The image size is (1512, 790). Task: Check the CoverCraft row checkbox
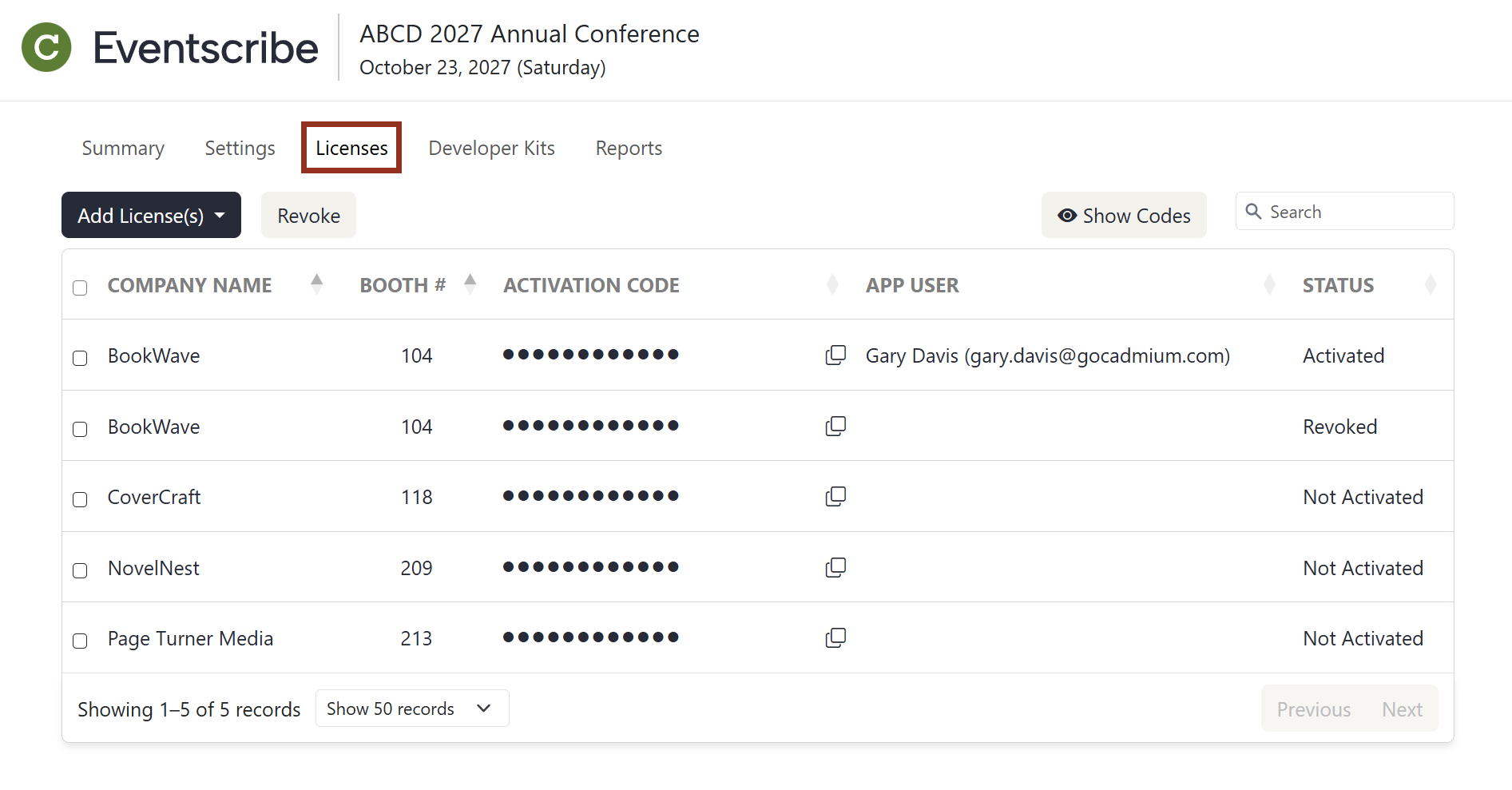click(x=80, y=499)
